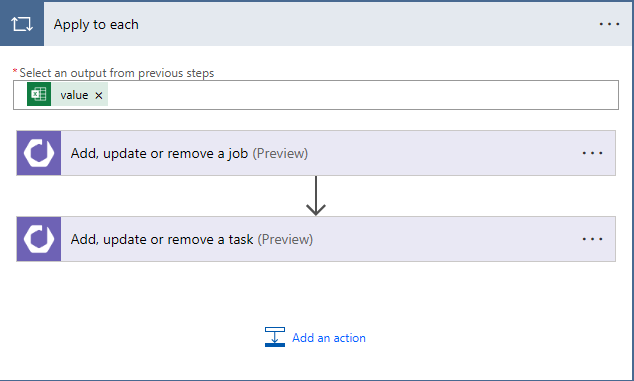Click the job action's (Preview) label
This screenshot has height=381, width=634.
[280, 153]
